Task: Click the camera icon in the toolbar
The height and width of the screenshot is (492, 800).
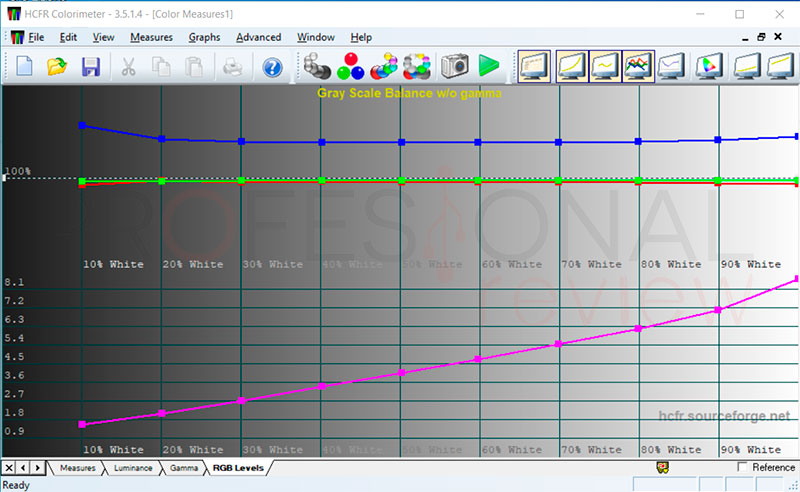Action: click(455, 66)
